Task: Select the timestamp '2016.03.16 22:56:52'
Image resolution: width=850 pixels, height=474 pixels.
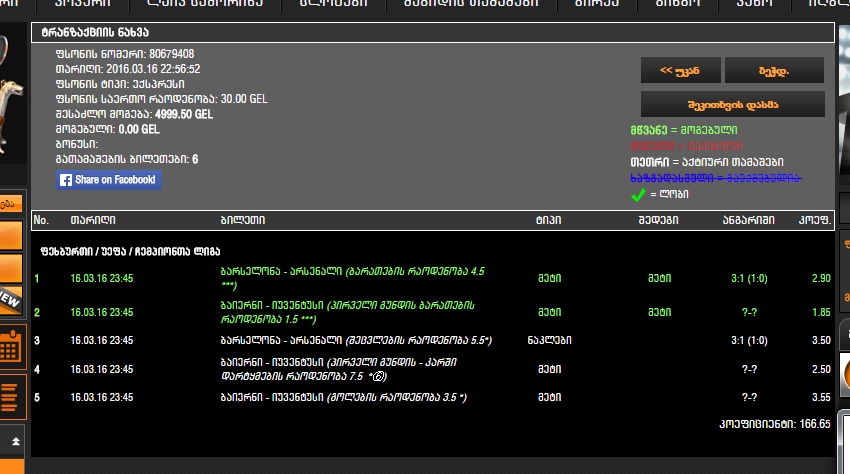Action: click(153, 69)
